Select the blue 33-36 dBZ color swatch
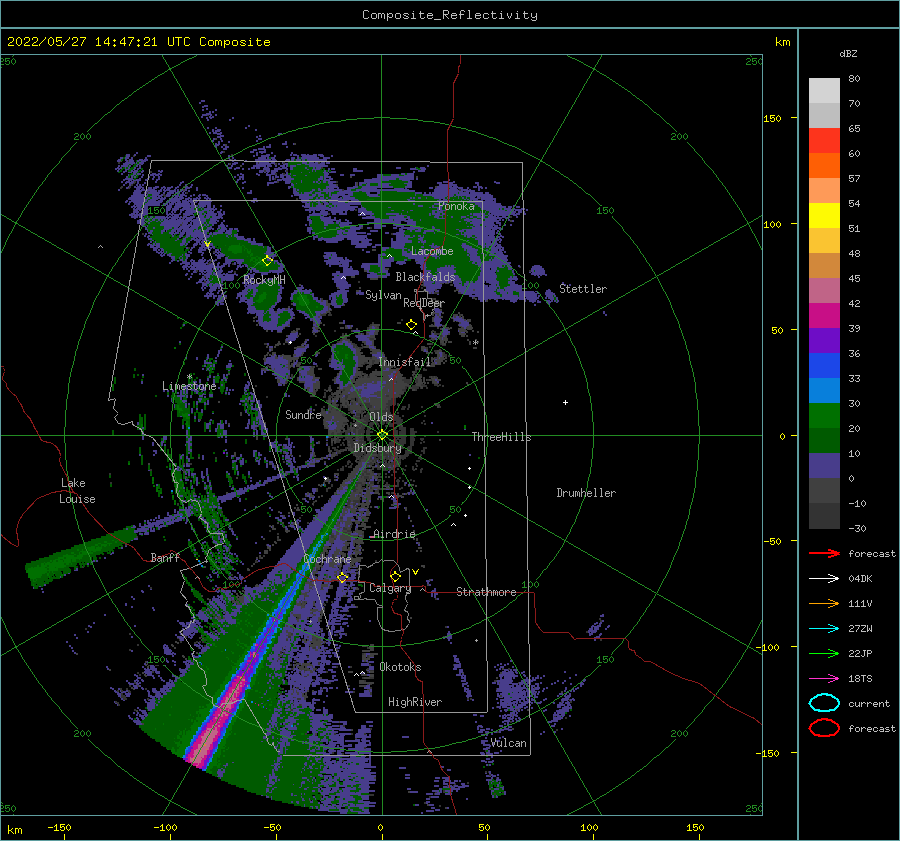Screen dimensions: 900x841 [824, 366]
